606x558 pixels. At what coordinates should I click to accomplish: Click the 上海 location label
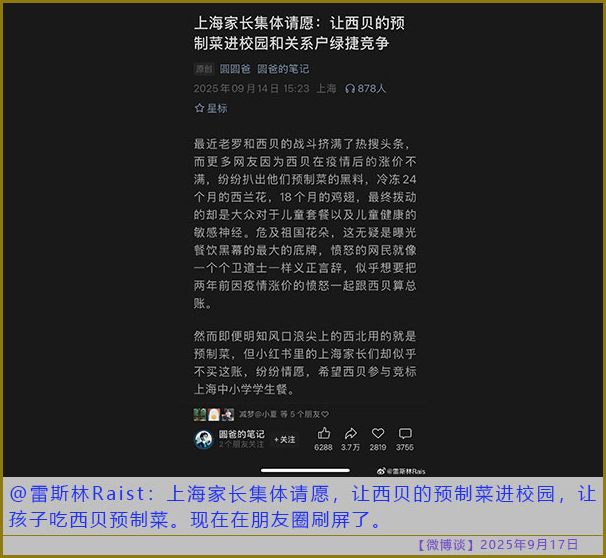[327, 89]
